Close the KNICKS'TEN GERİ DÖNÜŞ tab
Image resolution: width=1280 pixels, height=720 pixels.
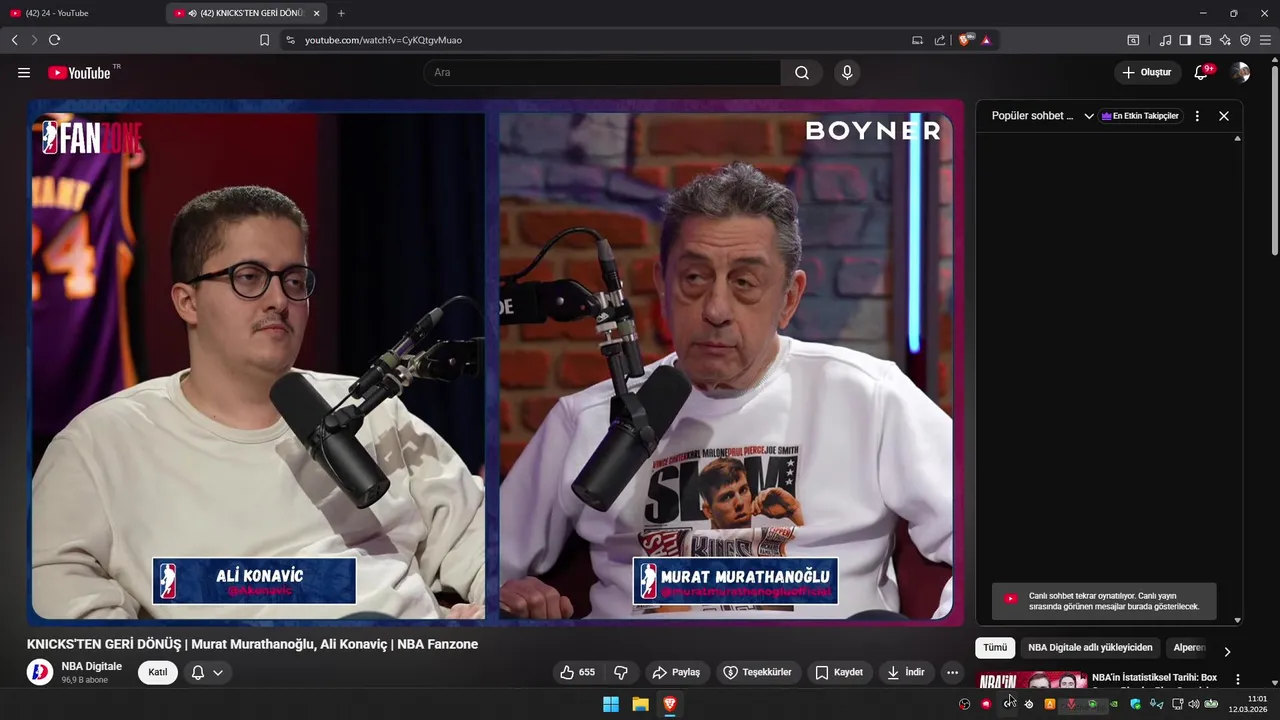coord(316,13)
